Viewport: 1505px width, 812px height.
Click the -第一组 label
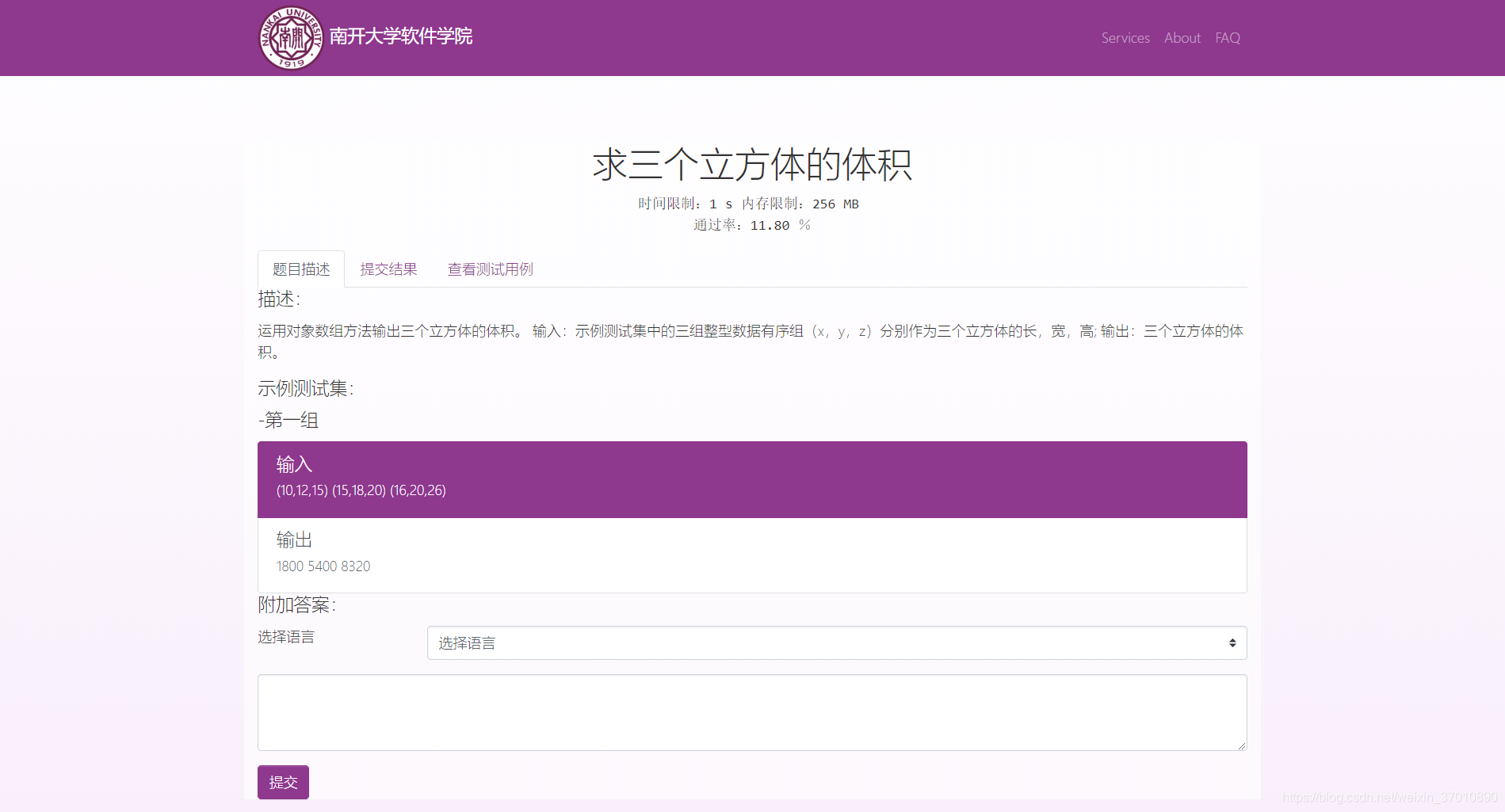288,421
